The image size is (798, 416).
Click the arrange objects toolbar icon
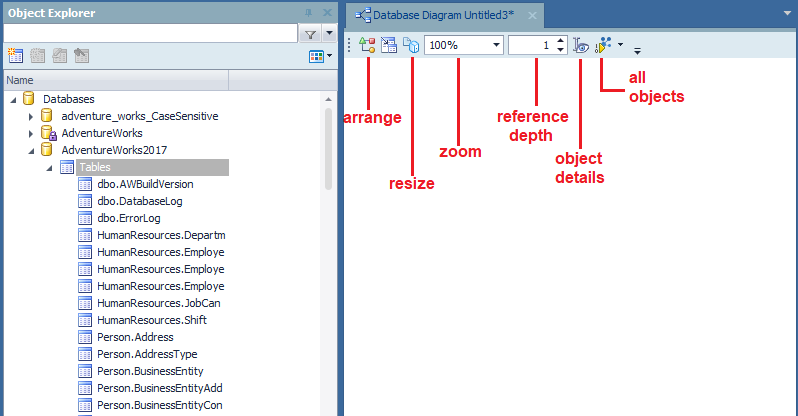click(x=367, y=45)
